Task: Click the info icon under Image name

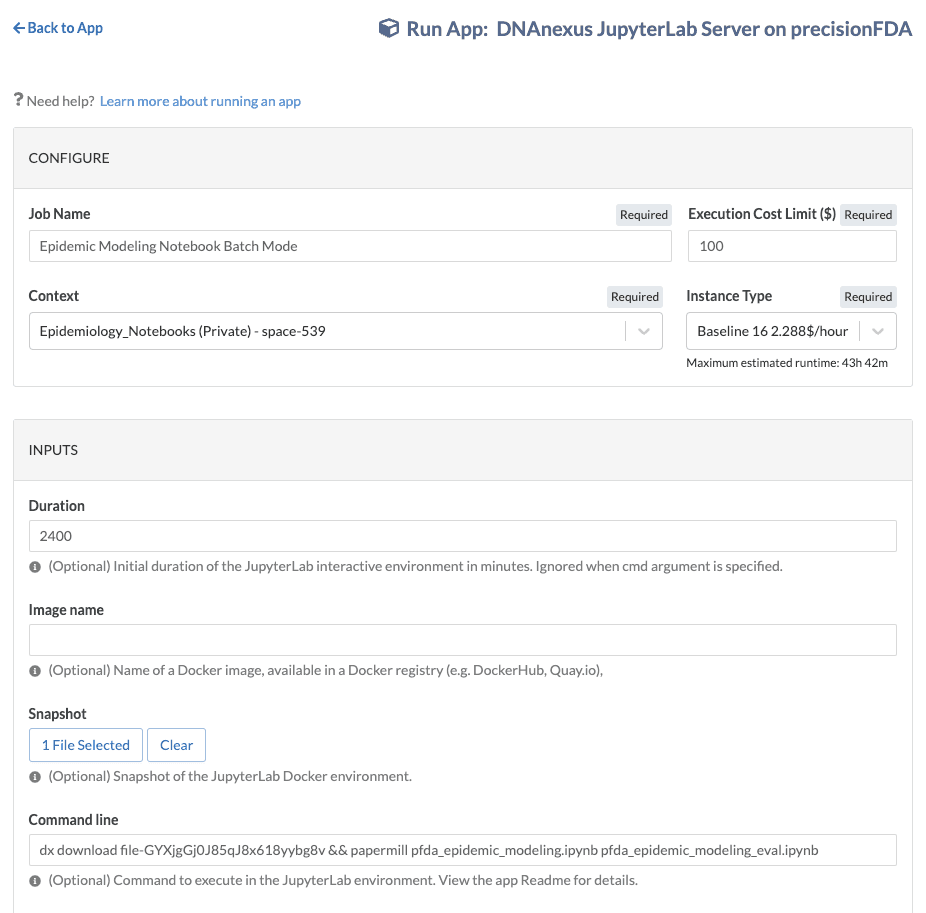Action: (35, 671)
